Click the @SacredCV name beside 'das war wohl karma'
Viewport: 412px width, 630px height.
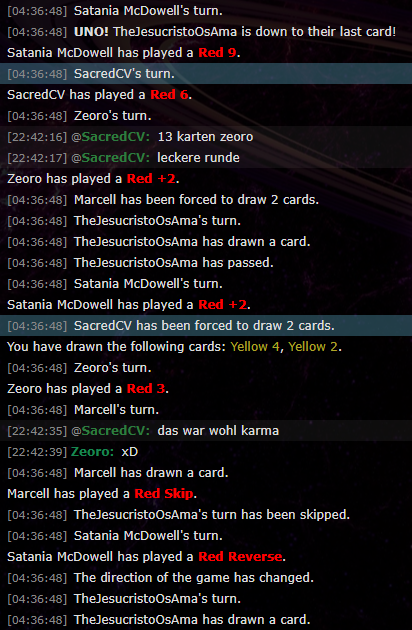click(x=111, y=431)
